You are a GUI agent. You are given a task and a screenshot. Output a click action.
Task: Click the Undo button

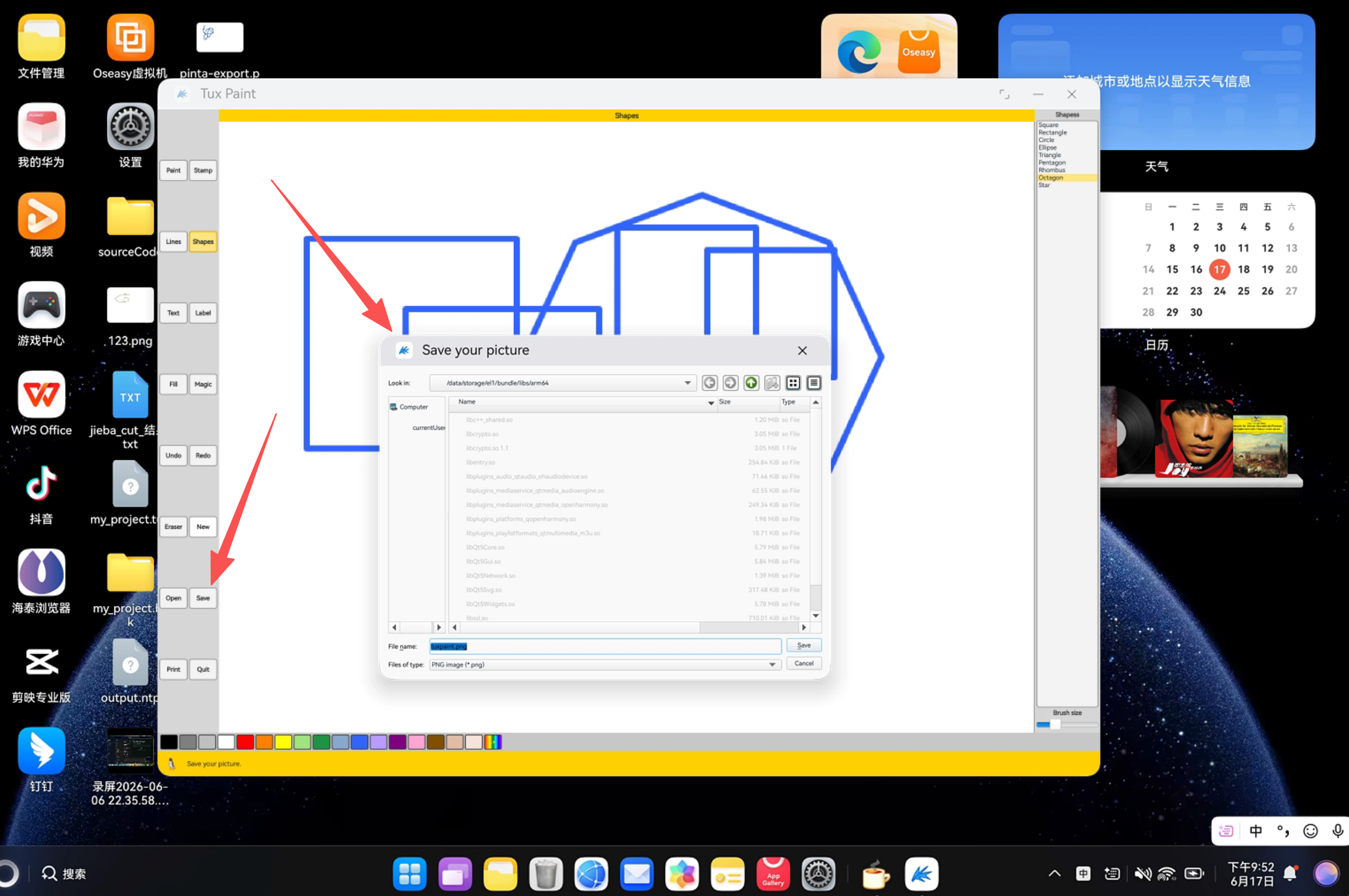point(173,455)
